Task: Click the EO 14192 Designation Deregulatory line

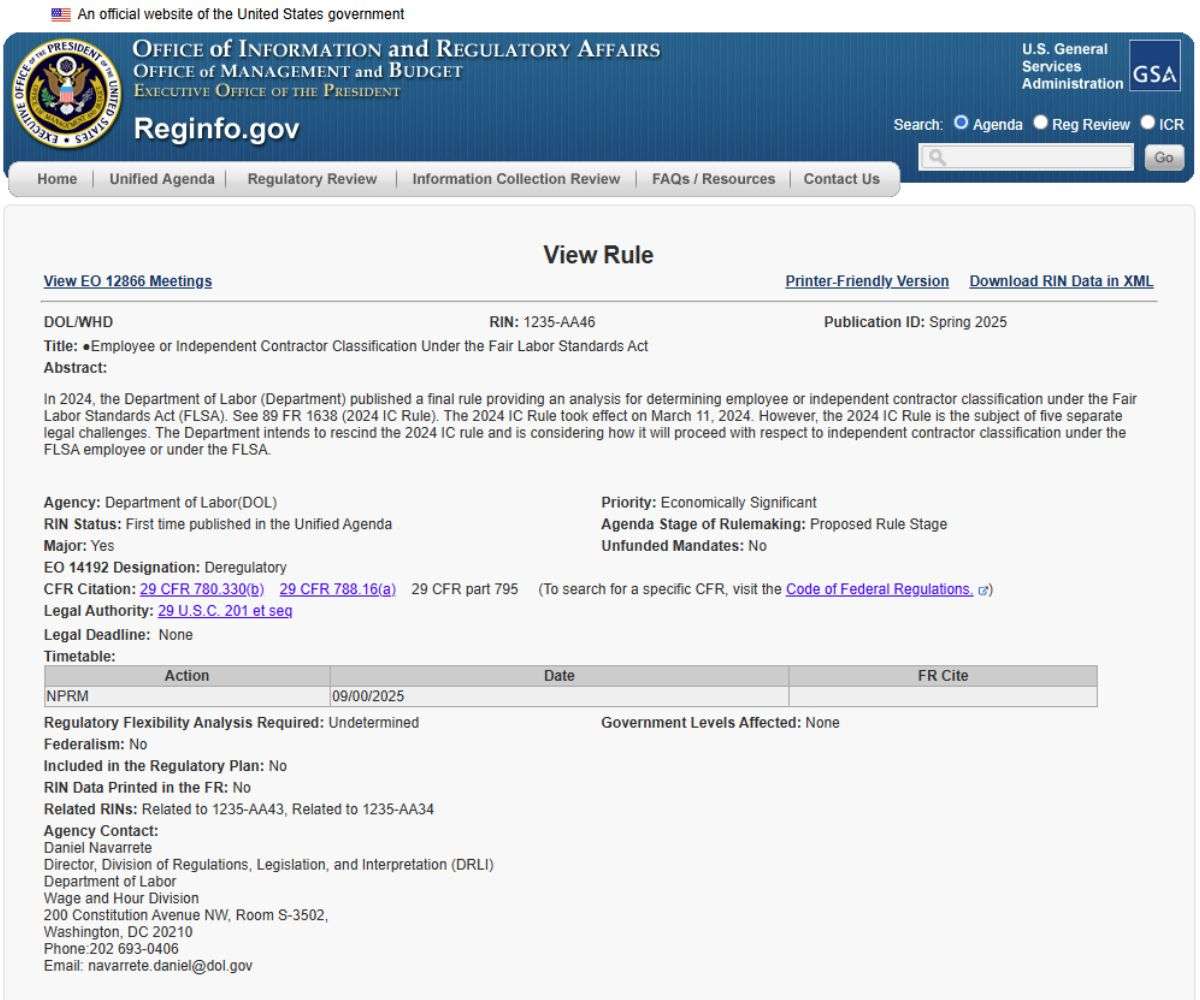Action: click(x=165, y=567)
